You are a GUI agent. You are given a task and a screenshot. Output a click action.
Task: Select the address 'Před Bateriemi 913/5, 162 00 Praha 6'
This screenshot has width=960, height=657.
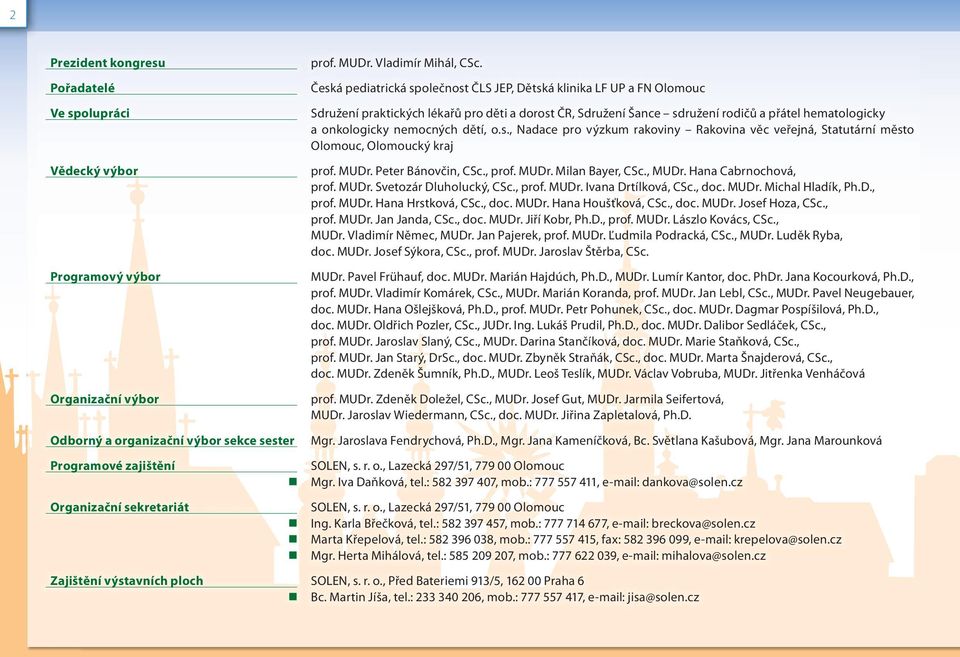[486, 581]
